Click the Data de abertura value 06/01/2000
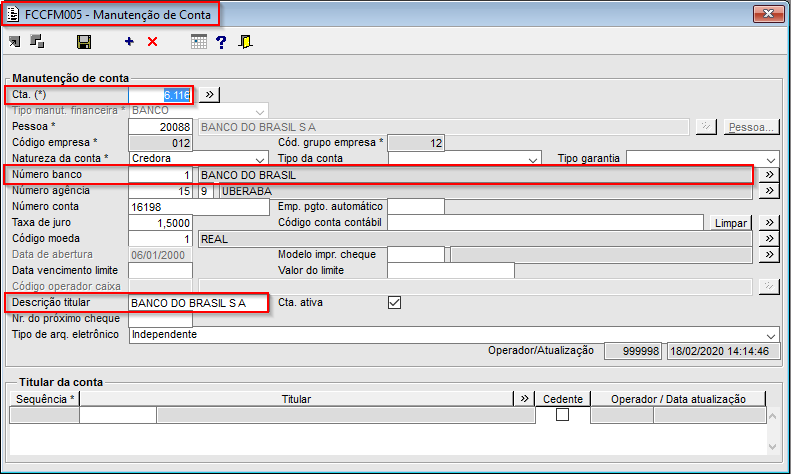Viewport: 791px width, 474px height. tap(160, 255)
